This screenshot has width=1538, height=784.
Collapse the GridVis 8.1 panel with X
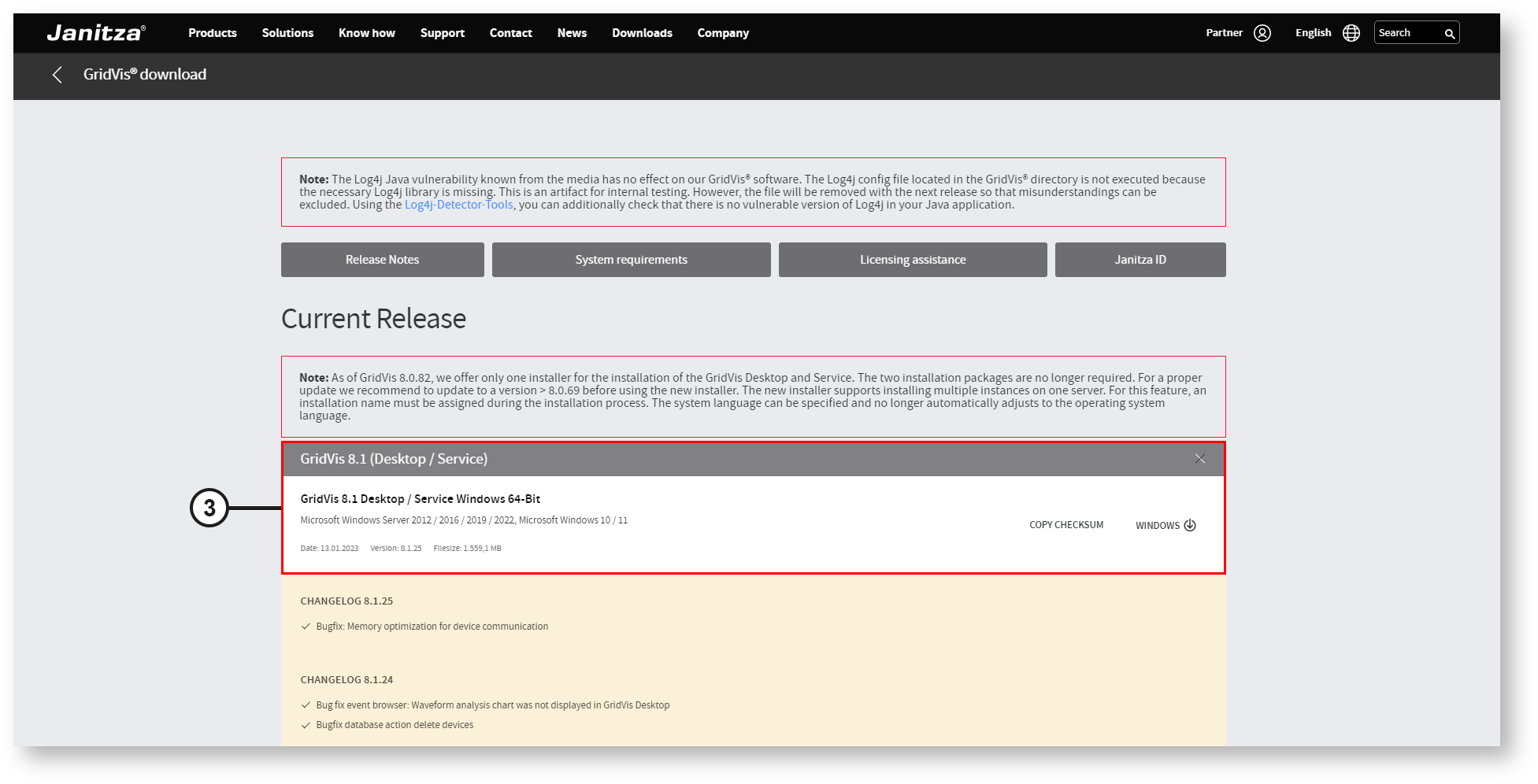click(x=1199, y=459)
